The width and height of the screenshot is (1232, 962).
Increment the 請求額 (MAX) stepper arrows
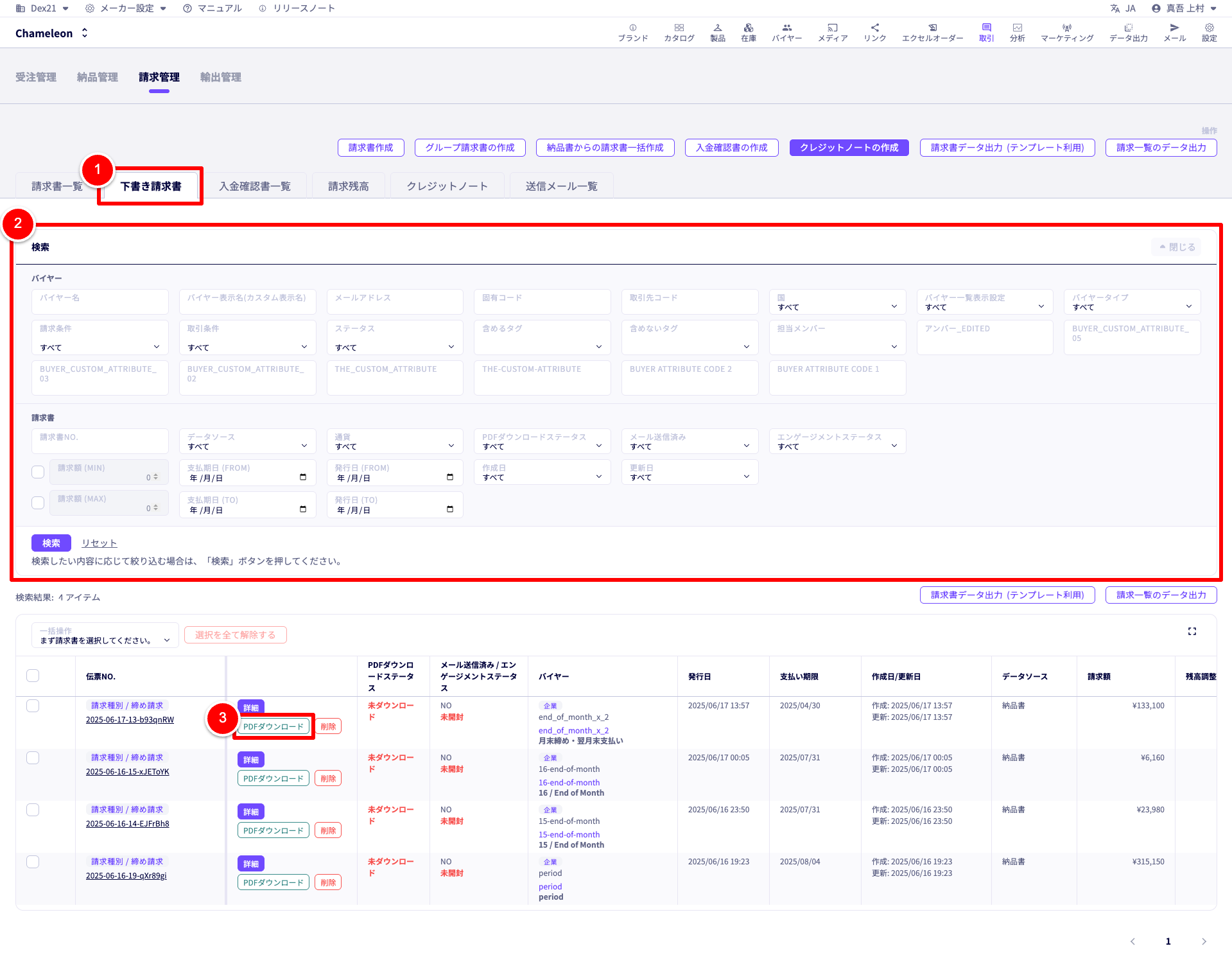155,505
